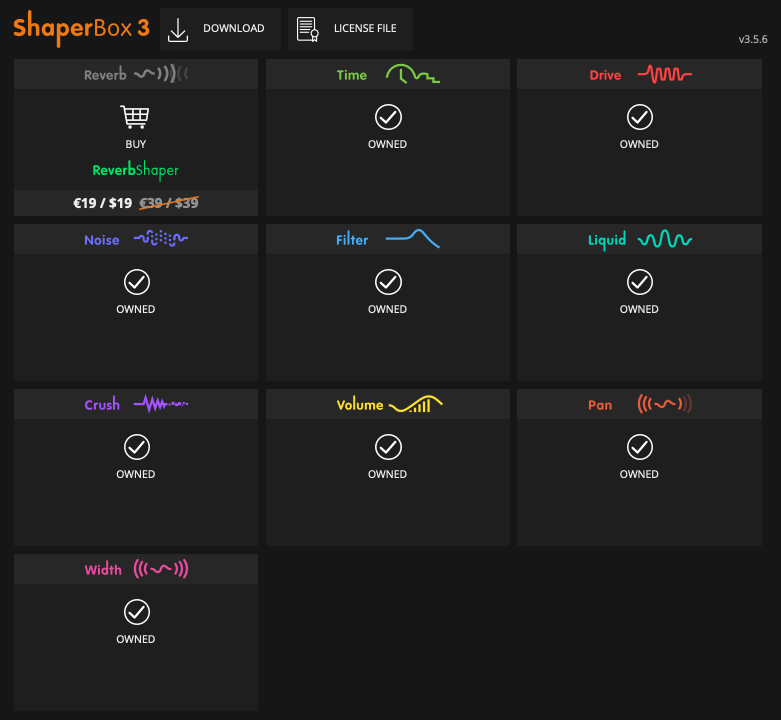Click the DOWNLOAD button label
Screen dimensions: 781x720
pyautogui.click(x=234, y=28)
